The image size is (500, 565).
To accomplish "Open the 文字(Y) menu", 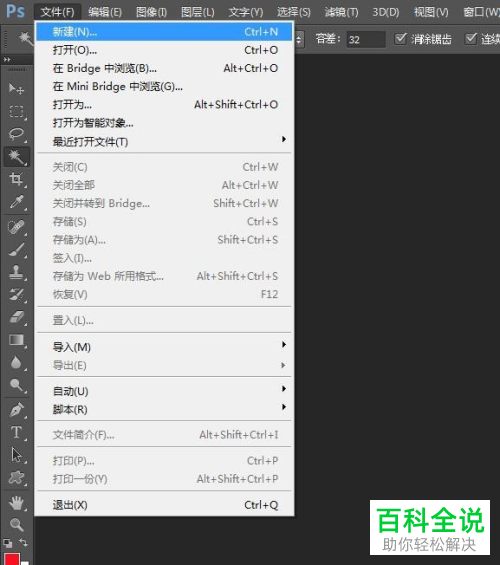I will pyautogui.click(x=246, y=12).
